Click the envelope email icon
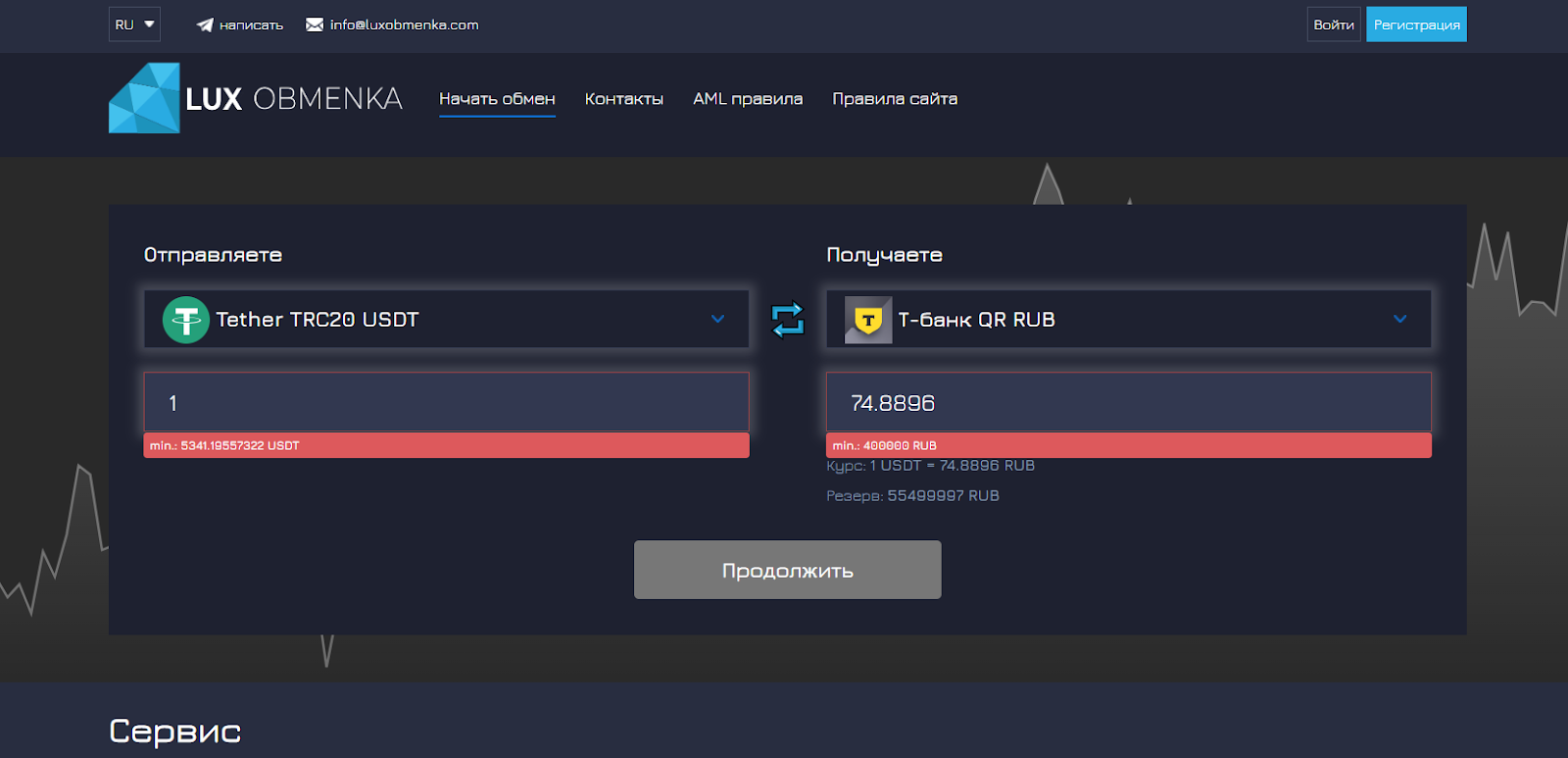Image resolution: width=1568 pixels, height=758 pixels. tap(315, 25)
